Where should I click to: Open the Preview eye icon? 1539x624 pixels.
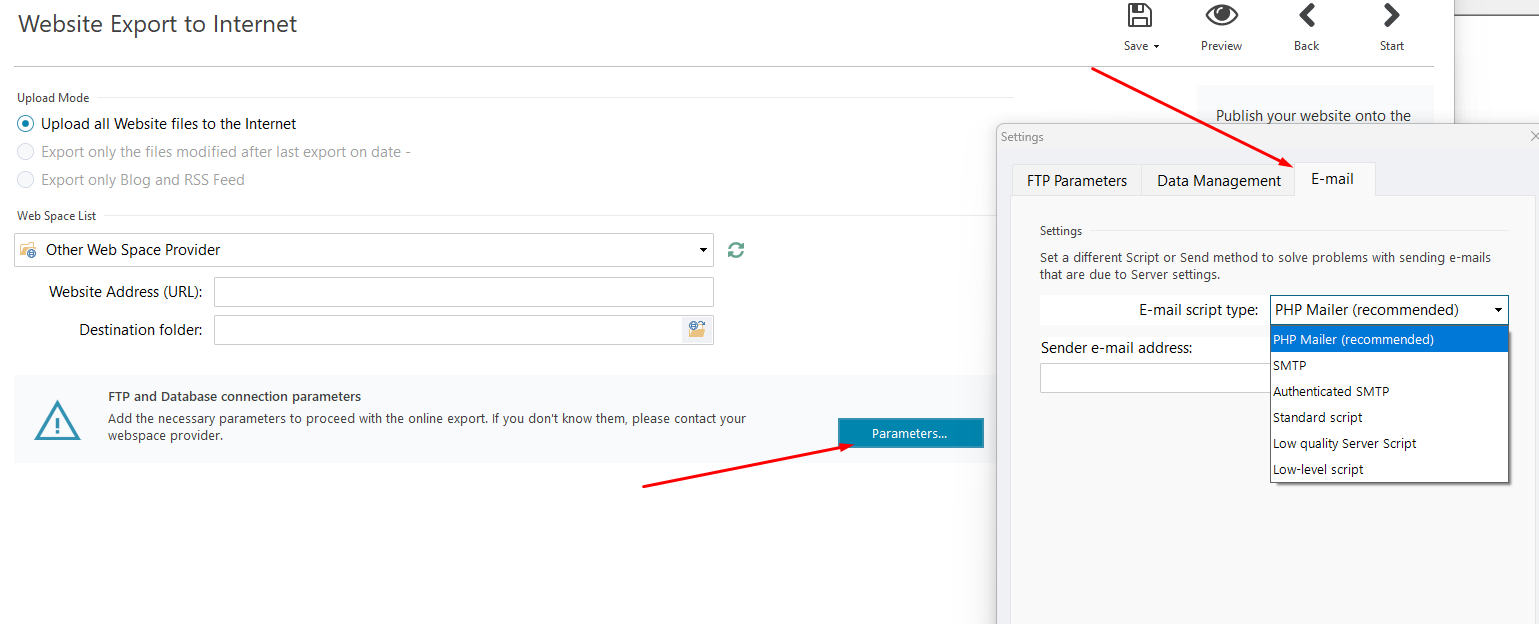pyautogui.click(x=1221, y=16)
